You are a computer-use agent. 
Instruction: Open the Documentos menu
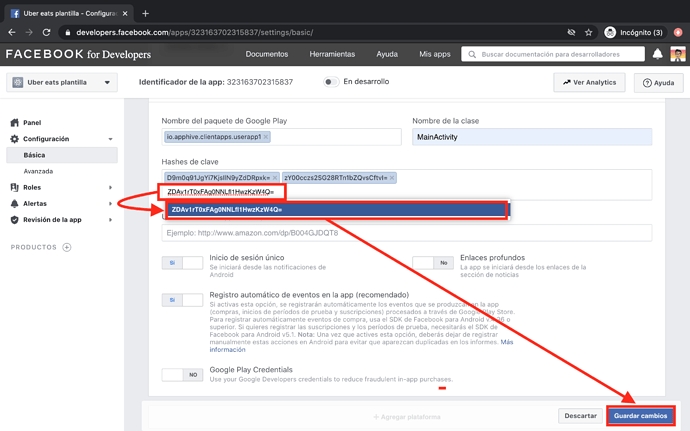point(267,54)
